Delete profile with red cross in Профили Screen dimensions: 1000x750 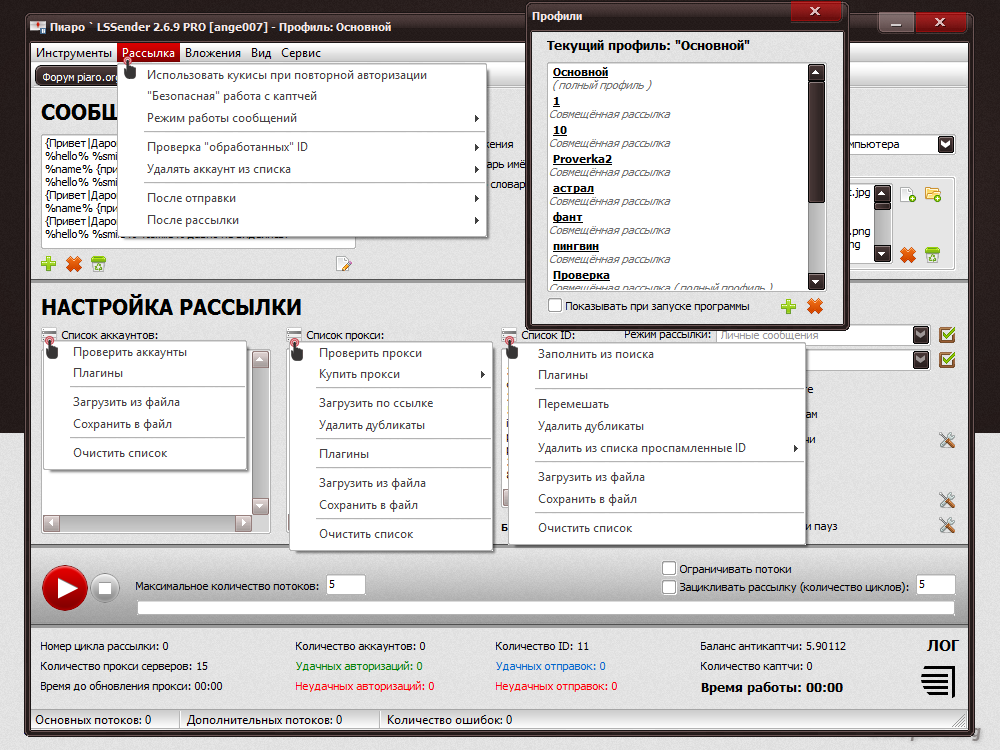pyautogui.click(x=815, y=306)
